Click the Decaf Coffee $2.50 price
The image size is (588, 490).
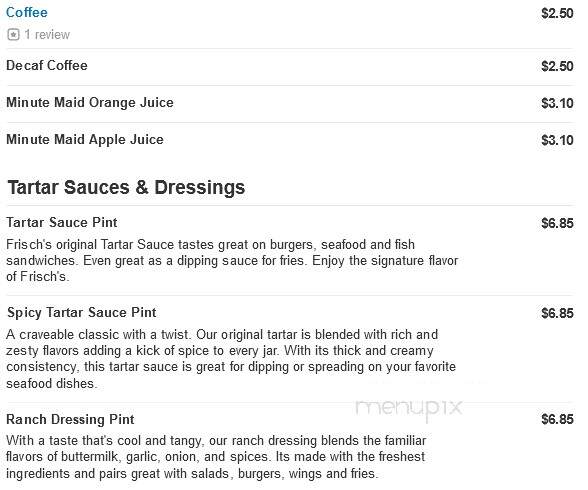point(557,66)
